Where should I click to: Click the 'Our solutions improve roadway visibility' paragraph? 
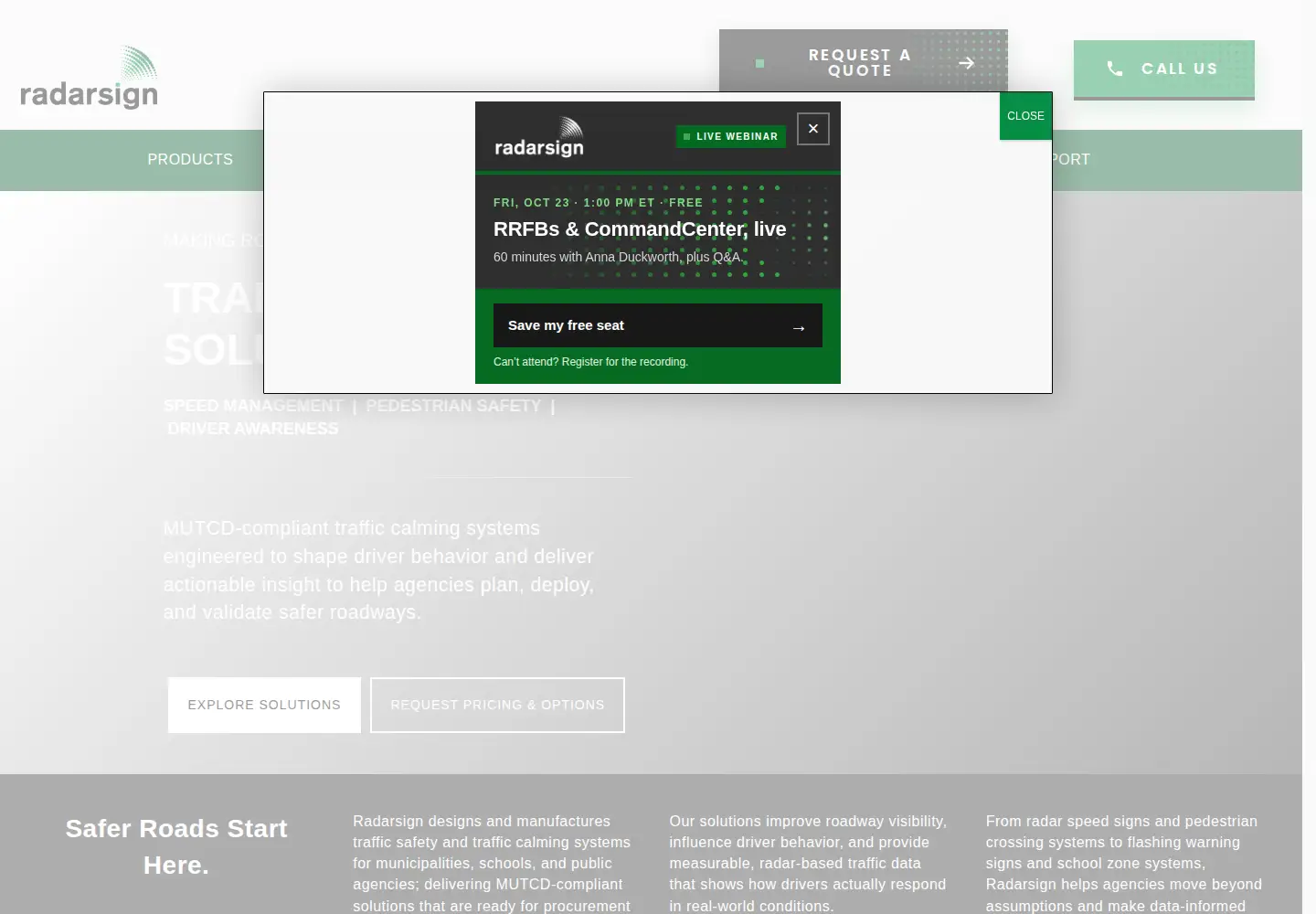pos(808,863)
